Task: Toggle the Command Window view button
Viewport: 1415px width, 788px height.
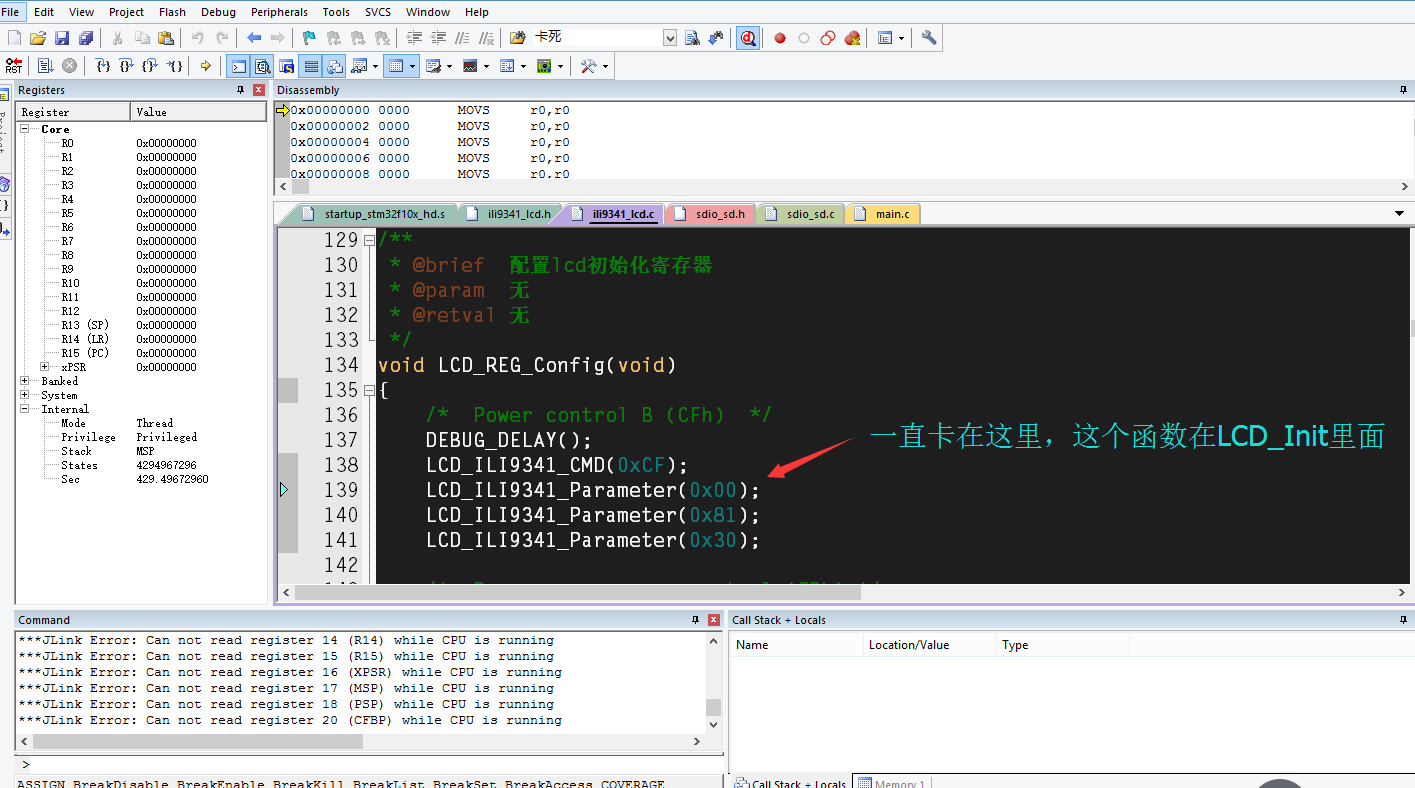Action: click(238, 66)
